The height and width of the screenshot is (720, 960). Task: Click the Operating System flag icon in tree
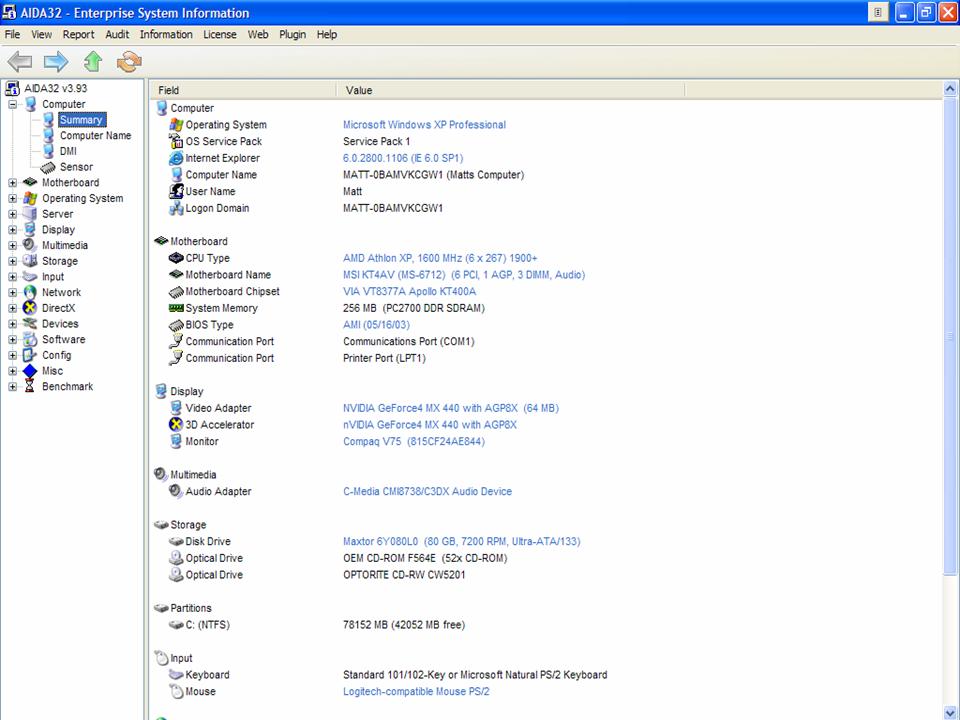tap(29, 198)
